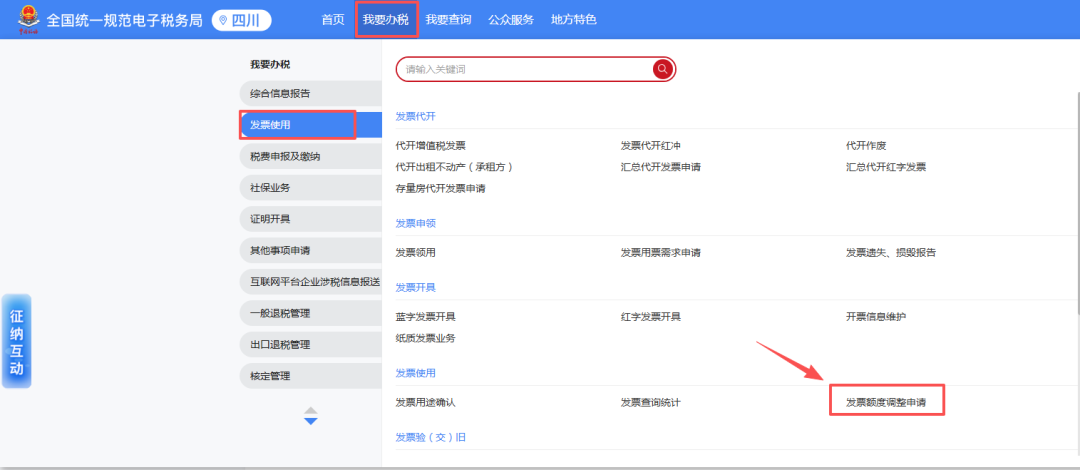Open 蓝字发票开具 link
The width and height of the screenshot is (1080, 470).
click(426, 317)
